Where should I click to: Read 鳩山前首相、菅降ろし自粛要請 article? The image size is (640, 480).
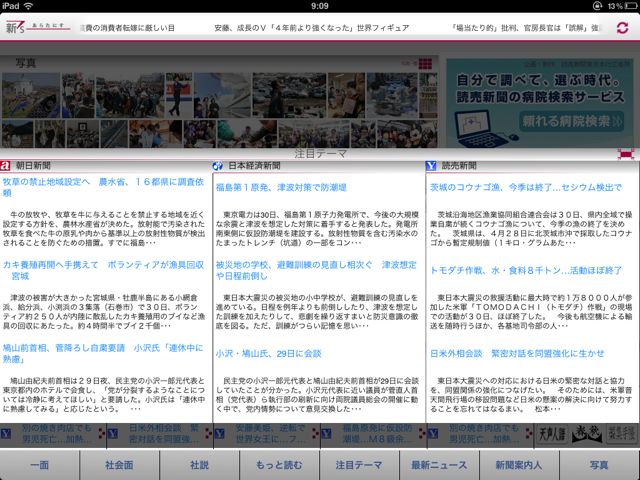[x=103, y=353]
